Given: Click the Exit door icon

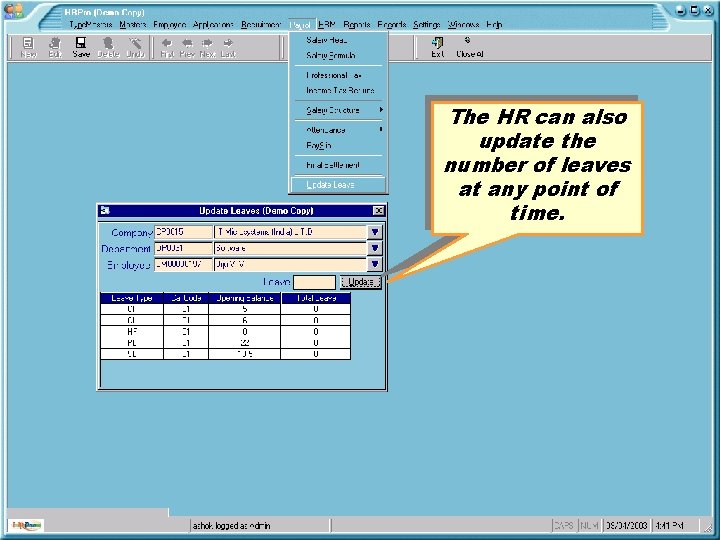Looking at the screenshot, I should pyautogui.click(x=437, y=43).
